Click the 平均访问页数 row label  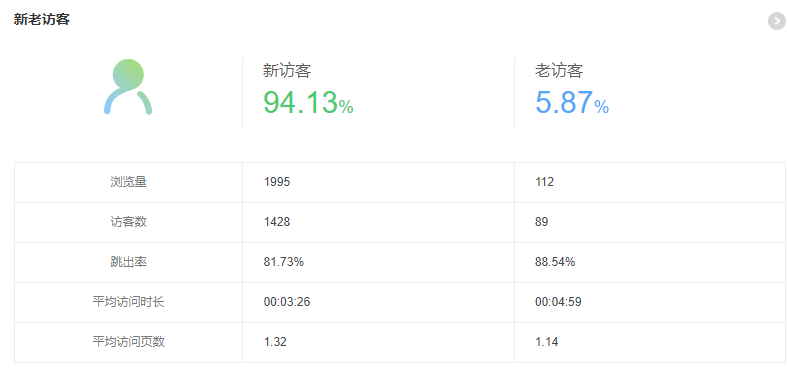128,342
